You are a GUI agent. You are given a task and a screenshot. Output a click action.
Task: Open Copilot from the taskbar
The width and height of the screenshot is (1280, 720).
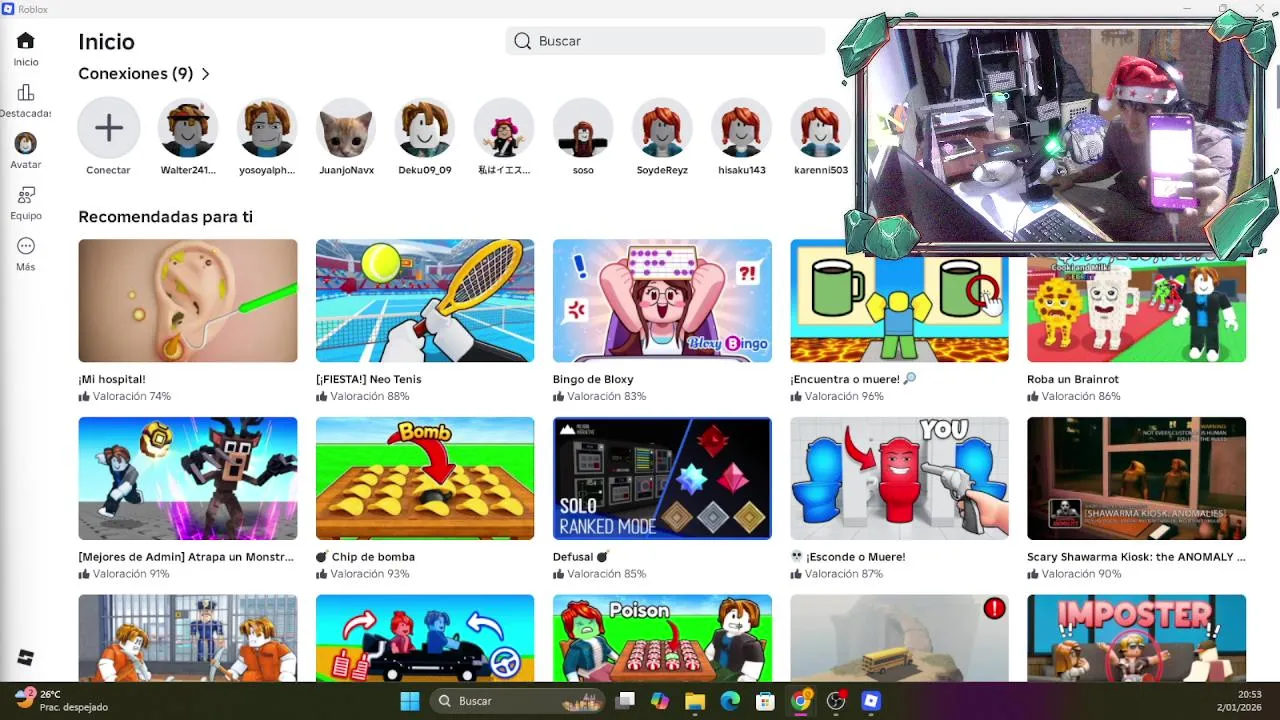[x=660, y=701]
